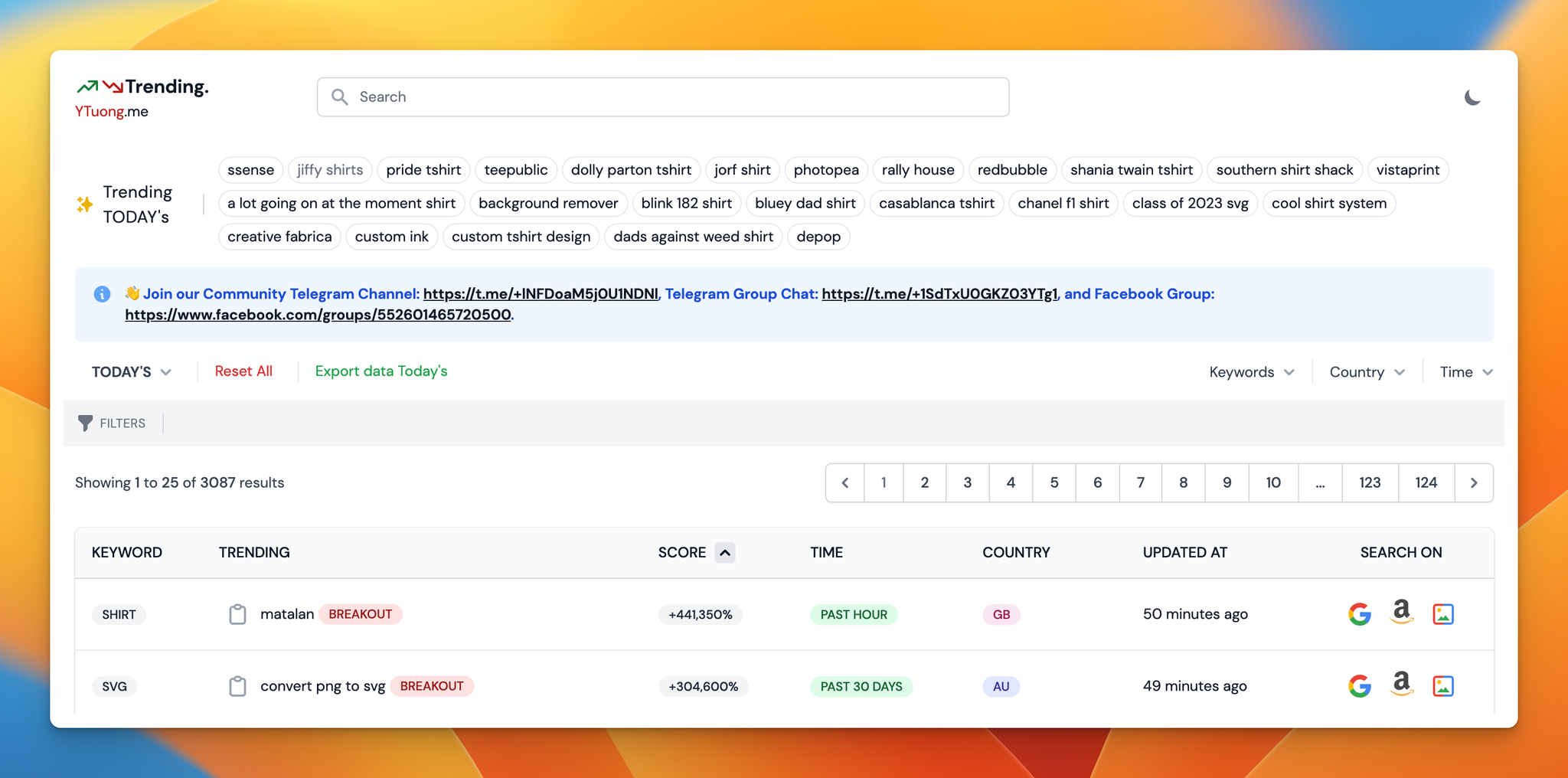Image resolution: width=1568 pixels, height=778 pixels.
Task: Click the background remover tag
Action: click(548, 204)
